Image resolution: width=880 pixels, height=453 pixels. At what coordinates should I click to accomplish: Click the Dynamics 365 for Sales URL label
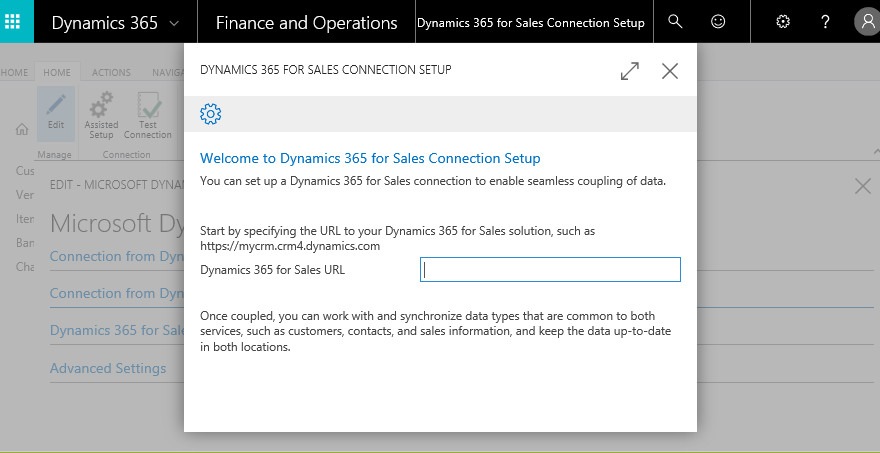272,270
